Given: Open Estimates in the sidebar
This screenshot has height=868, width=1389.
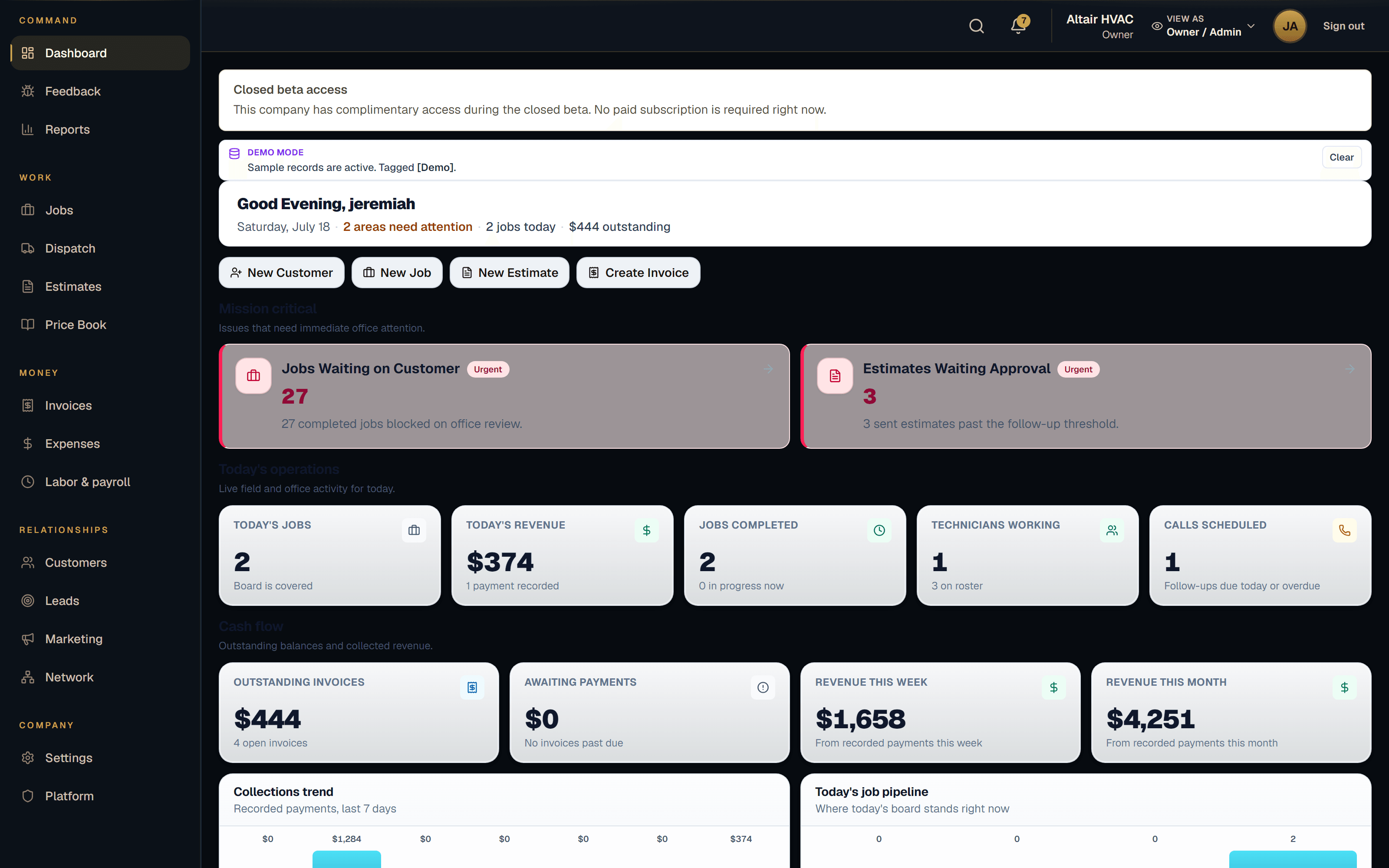Looking at the screenshot, I should tap(100, 286).
